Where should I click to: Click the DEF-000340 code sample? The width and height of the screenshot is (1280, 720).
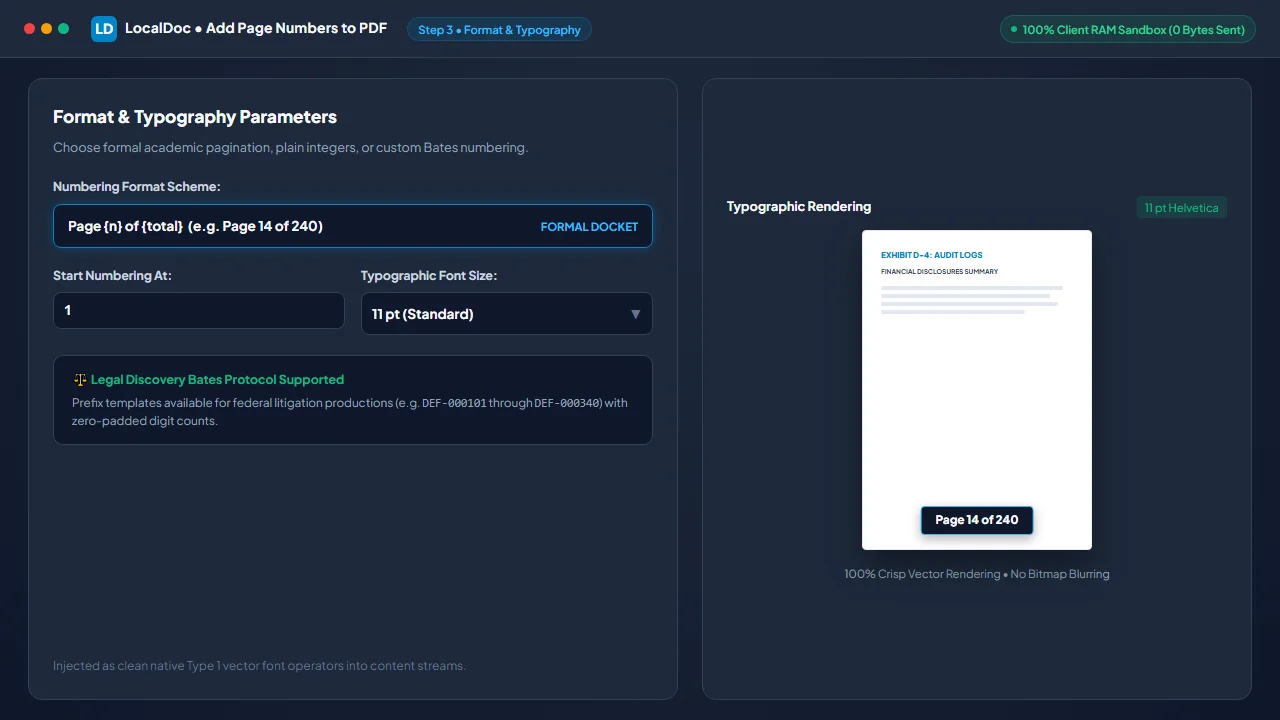[x=567, y=403]
